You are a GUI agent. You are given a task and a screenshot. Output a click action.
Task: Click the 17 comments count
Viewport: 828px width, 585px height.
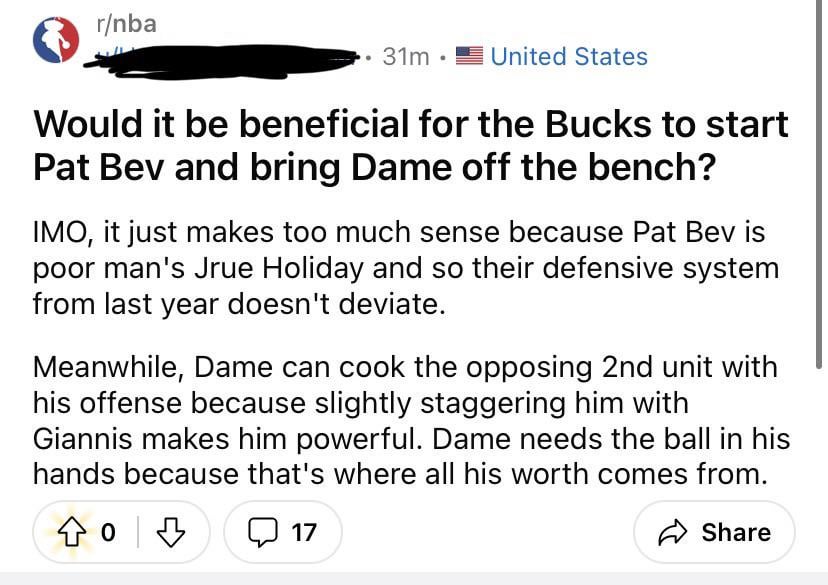click(x=304, y=532)
